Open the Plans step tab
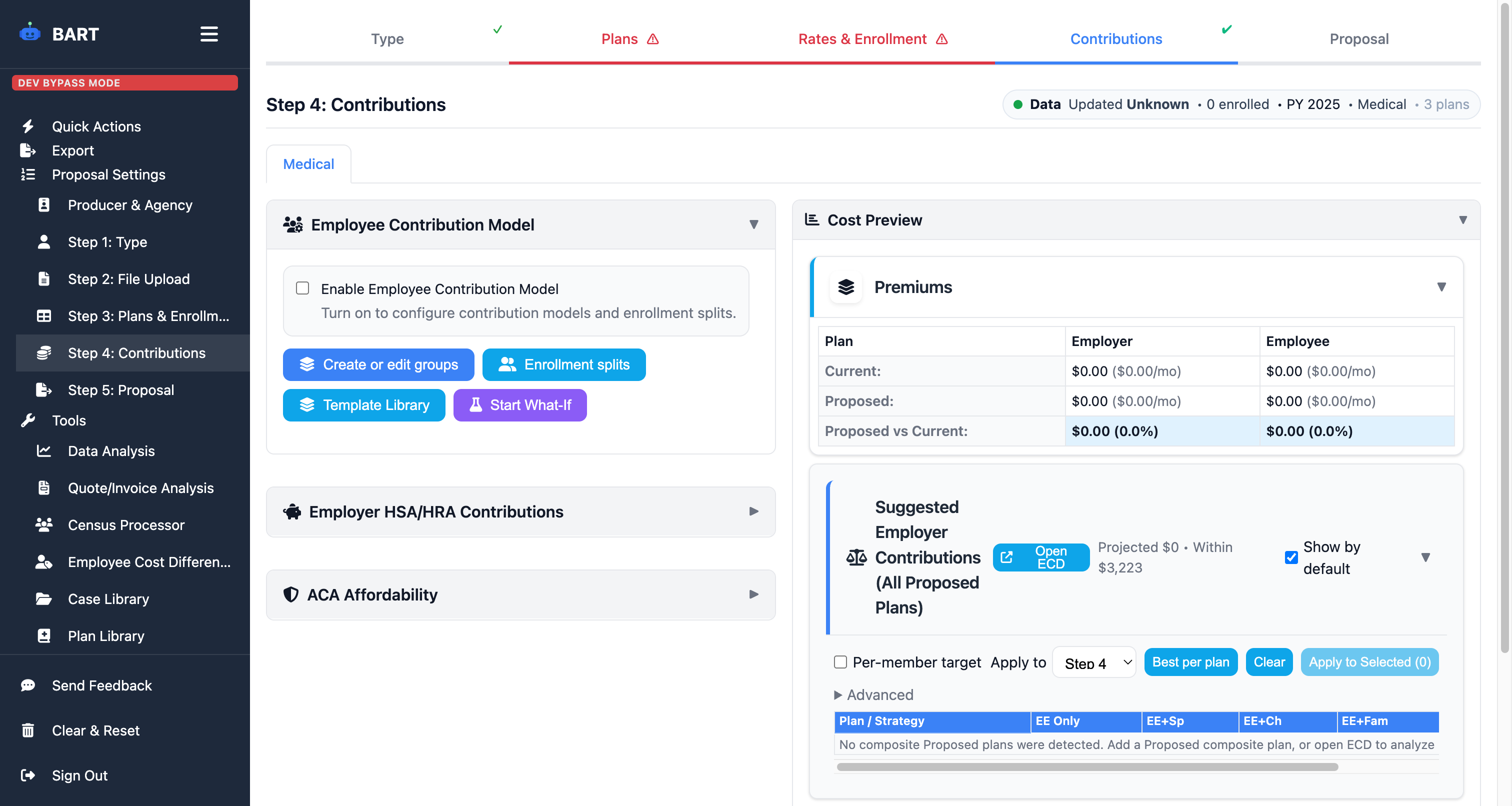 [620, 38]
